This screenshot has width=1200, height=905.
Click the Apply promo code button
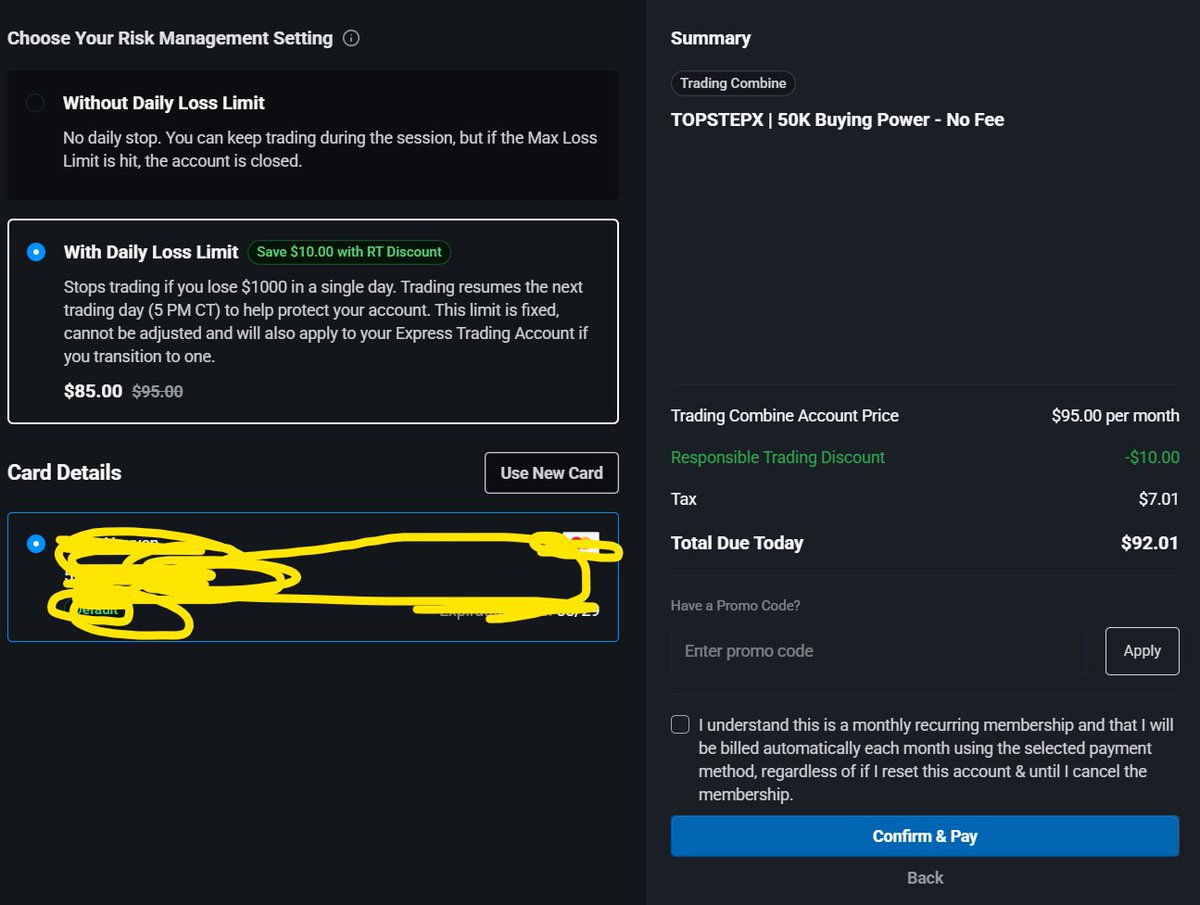(x=1142, y=651)
